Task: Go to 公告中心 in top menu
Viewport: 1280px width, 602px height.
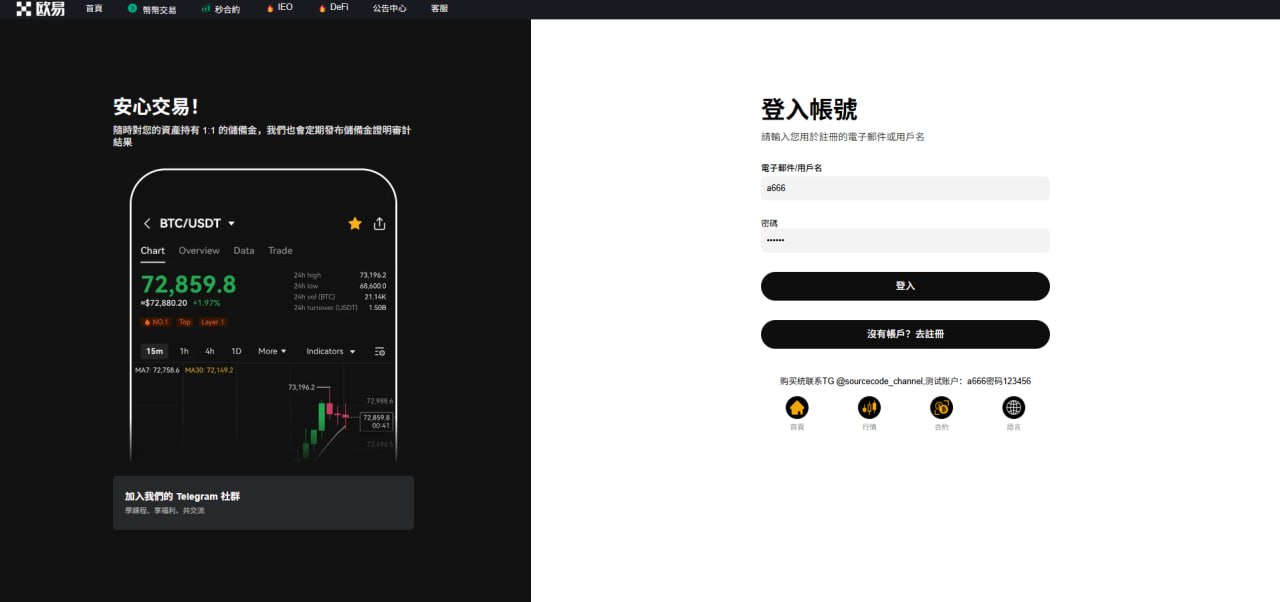Action: tap(389, 8)
